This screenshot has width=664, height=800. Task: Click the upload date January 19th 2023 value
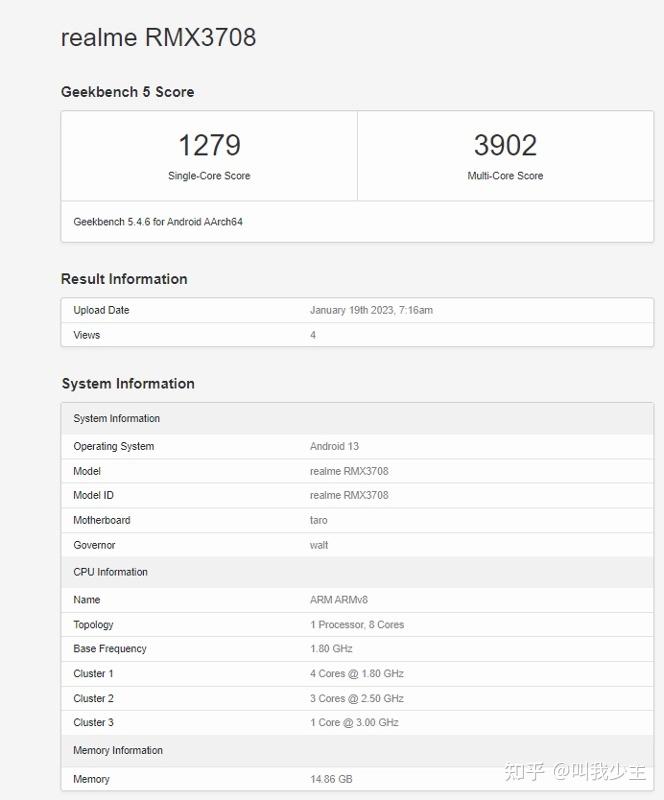(371, 310)
